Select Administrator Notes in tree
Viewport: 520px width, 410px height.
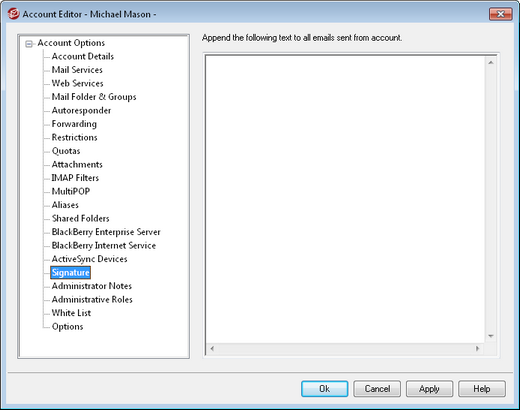92,286
